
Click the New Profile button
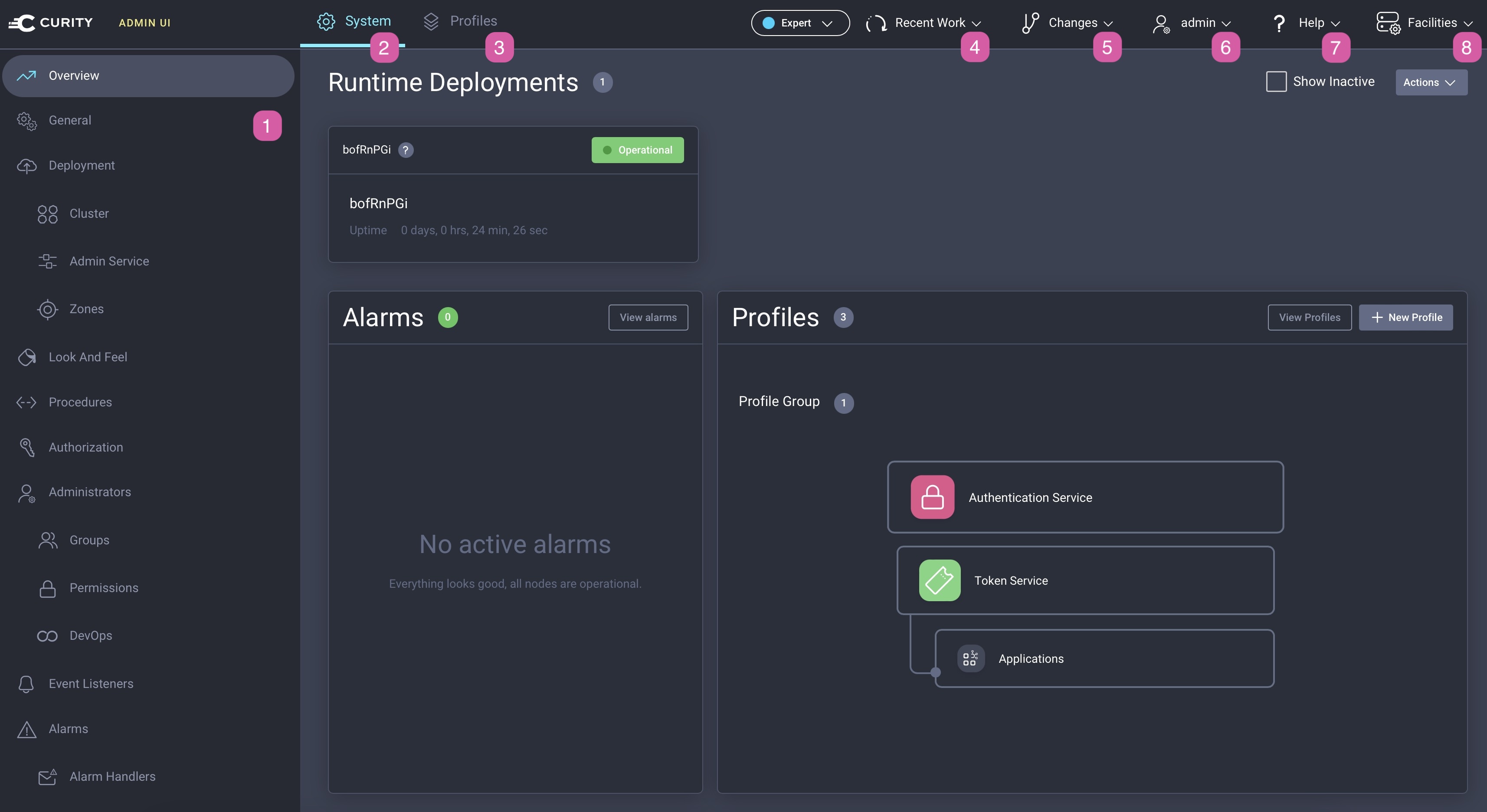1405,318
